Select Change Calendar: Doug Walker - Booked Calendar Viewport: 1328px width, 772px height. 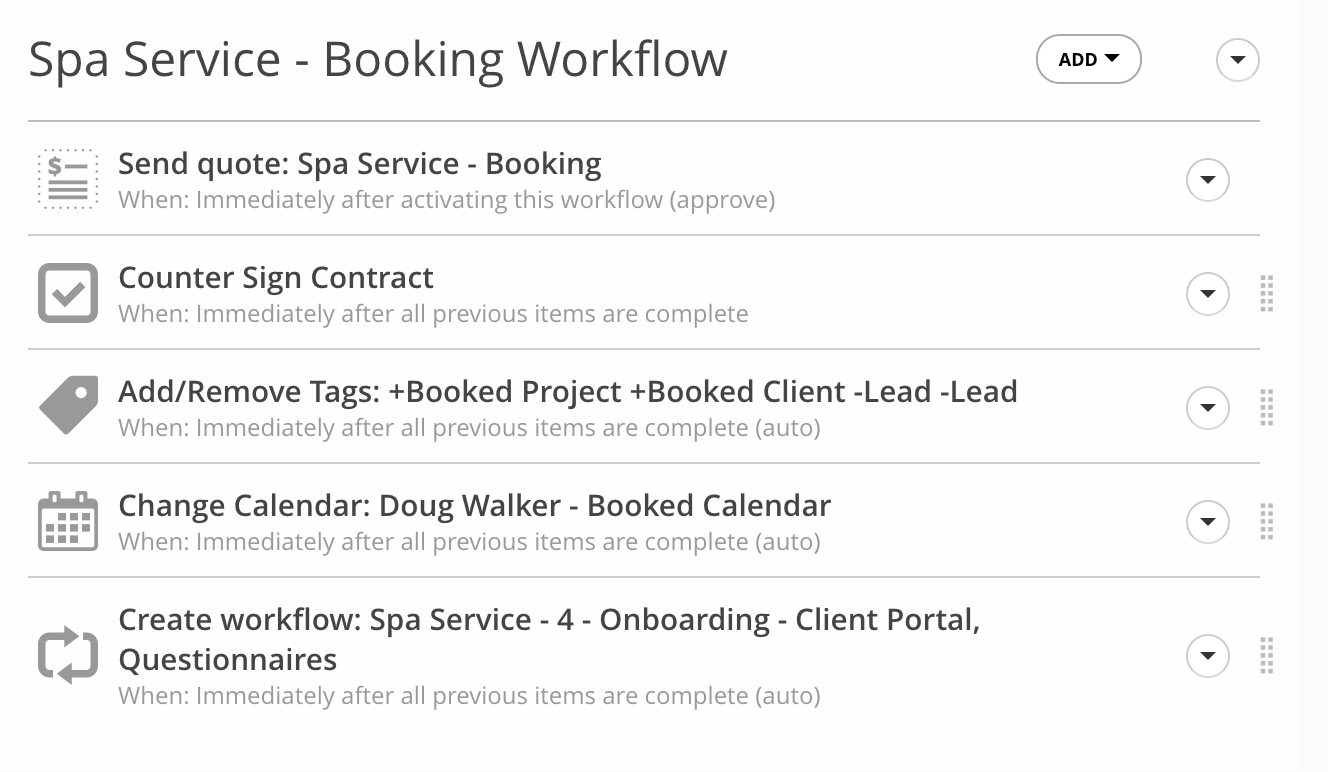[x=474, y=506]
